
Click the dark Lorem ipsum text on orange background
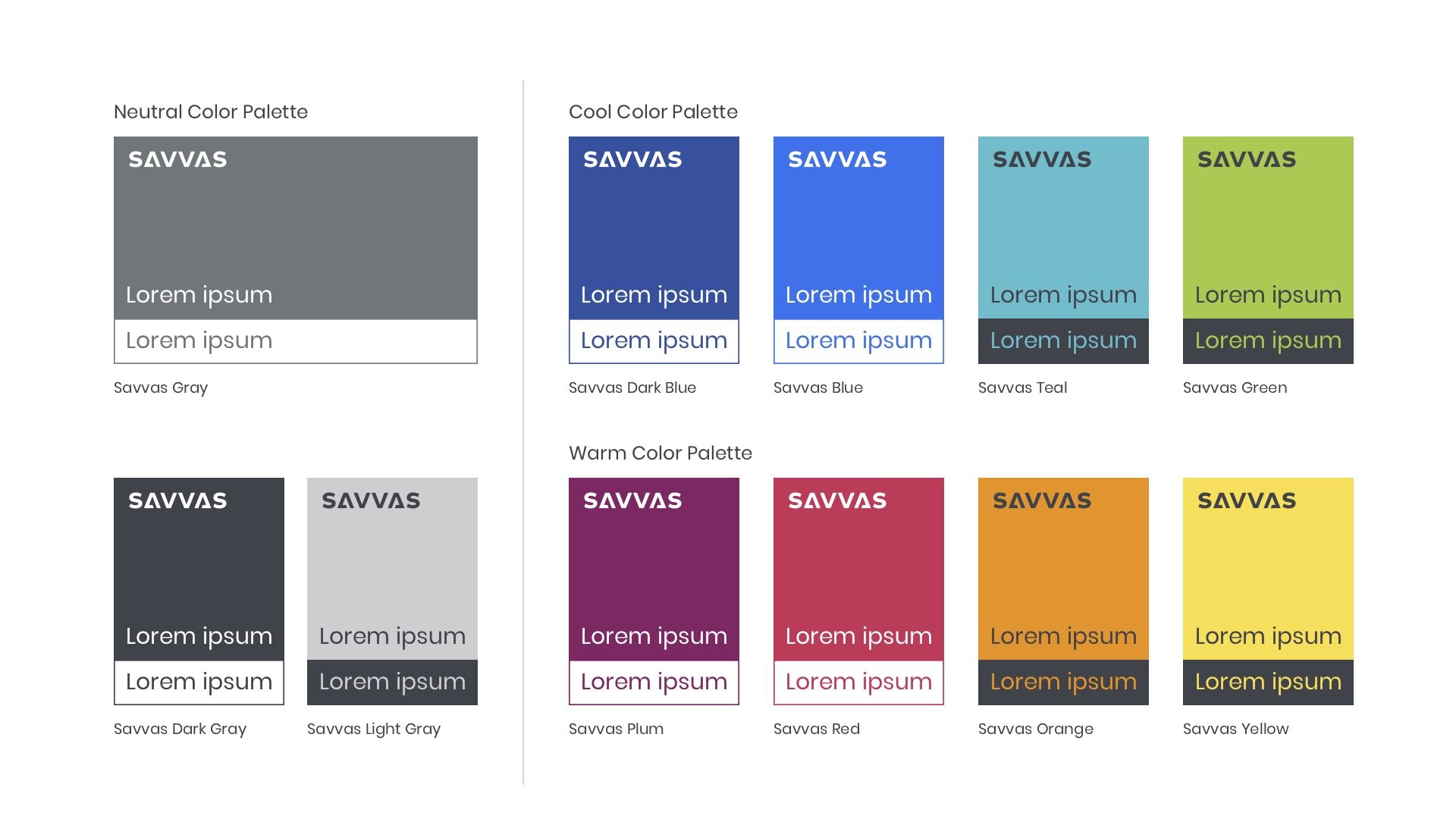(1063, 637)
